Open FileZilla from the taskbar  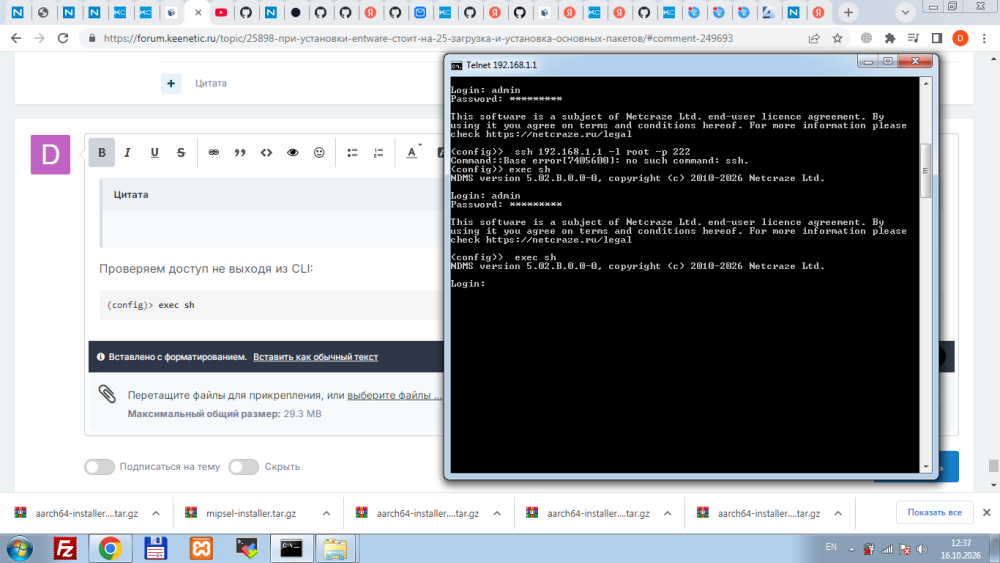point(64,548)
